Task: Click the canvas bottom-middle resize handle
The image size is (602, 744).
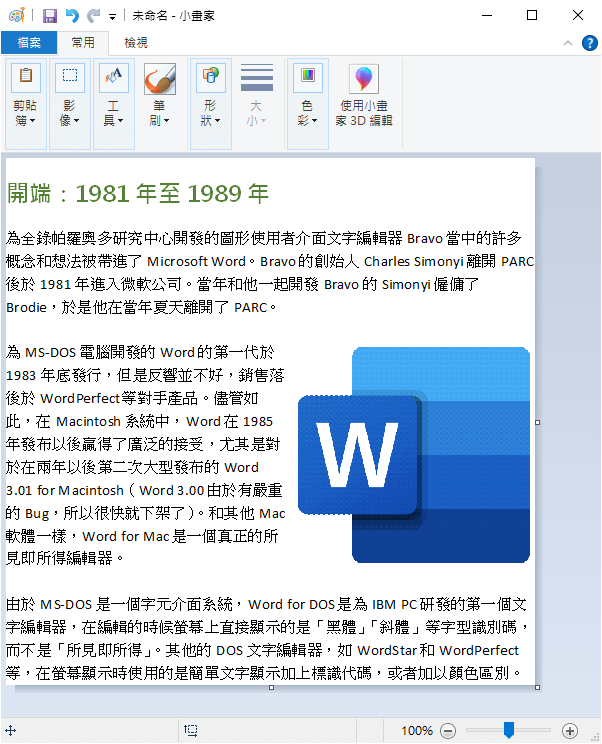Action: point(271,687)
